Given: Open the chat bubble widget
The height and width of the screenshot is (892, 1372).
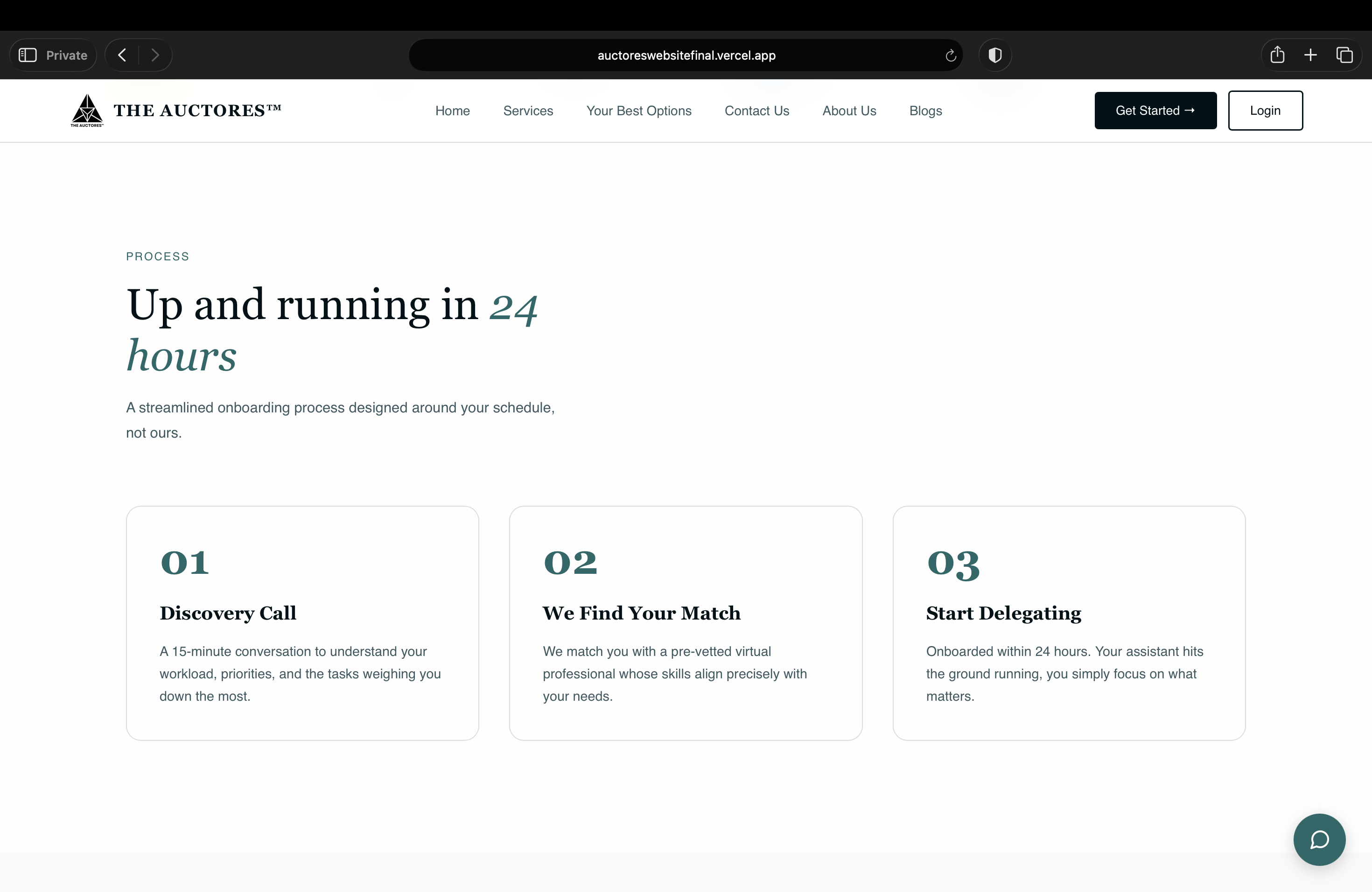Looking at the screenshot, I should tap(1319, 839).
